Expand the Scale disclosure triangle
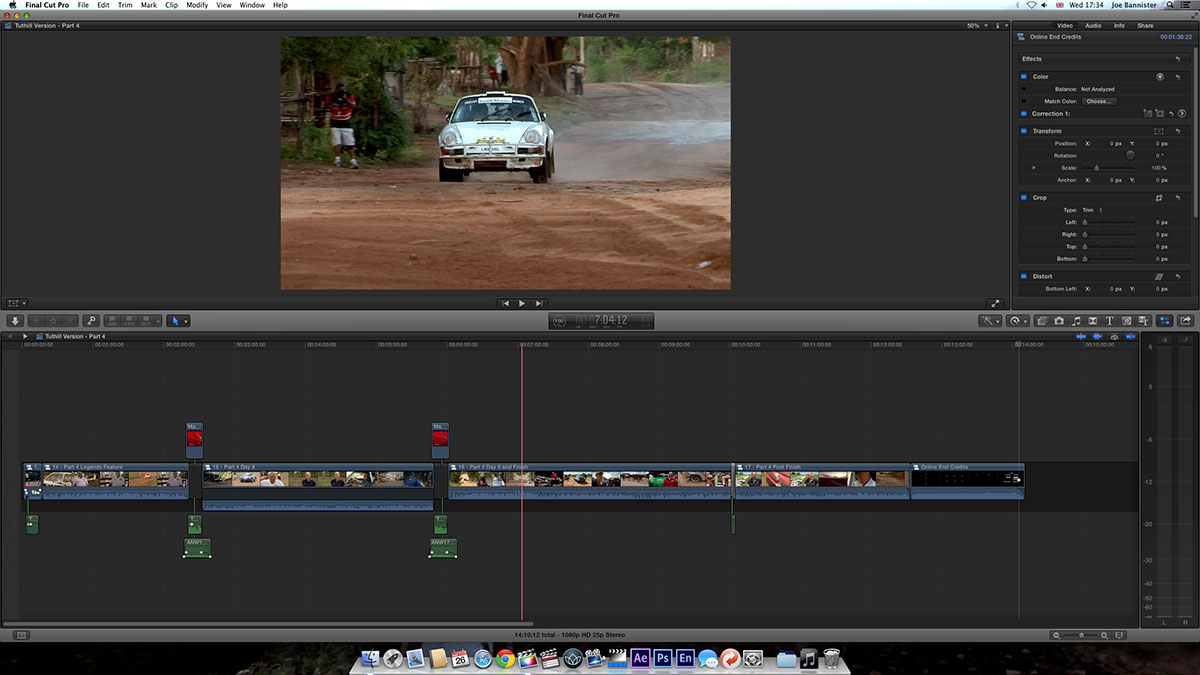 click(x=1034, y=168)
